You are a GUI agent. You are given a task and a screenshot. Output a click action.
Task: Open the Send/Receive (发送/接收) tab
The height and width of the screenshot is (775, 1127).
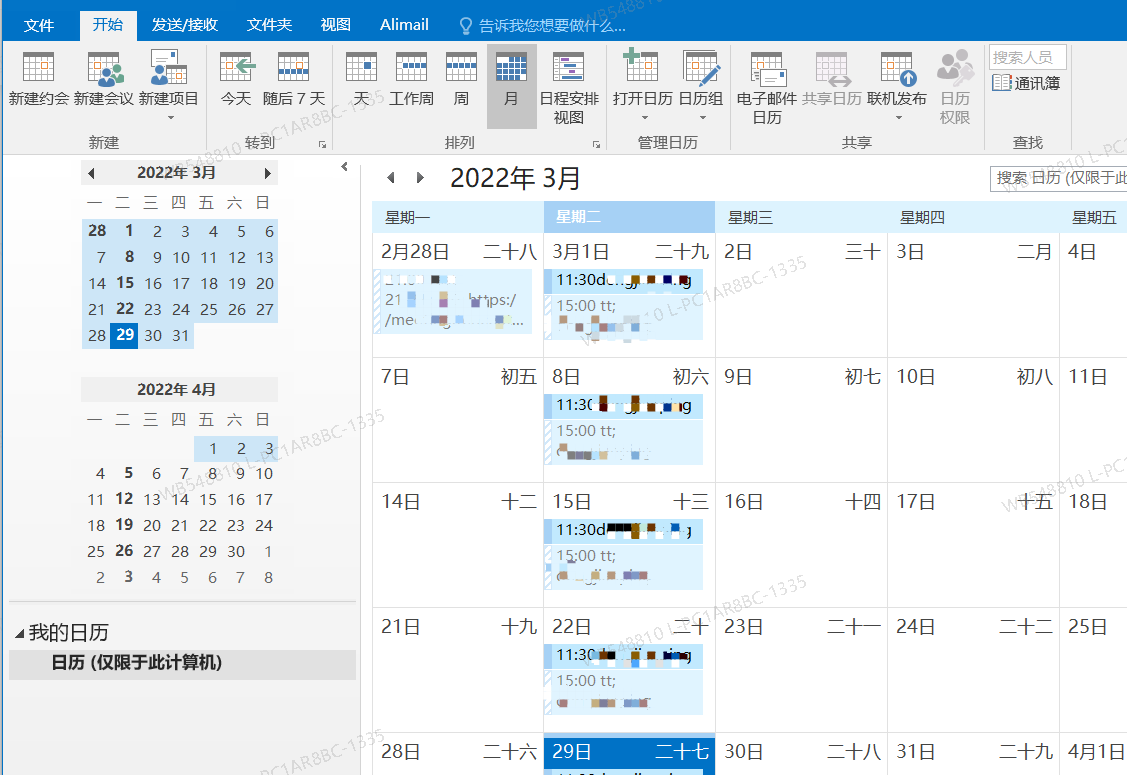(x=185, y=24)
